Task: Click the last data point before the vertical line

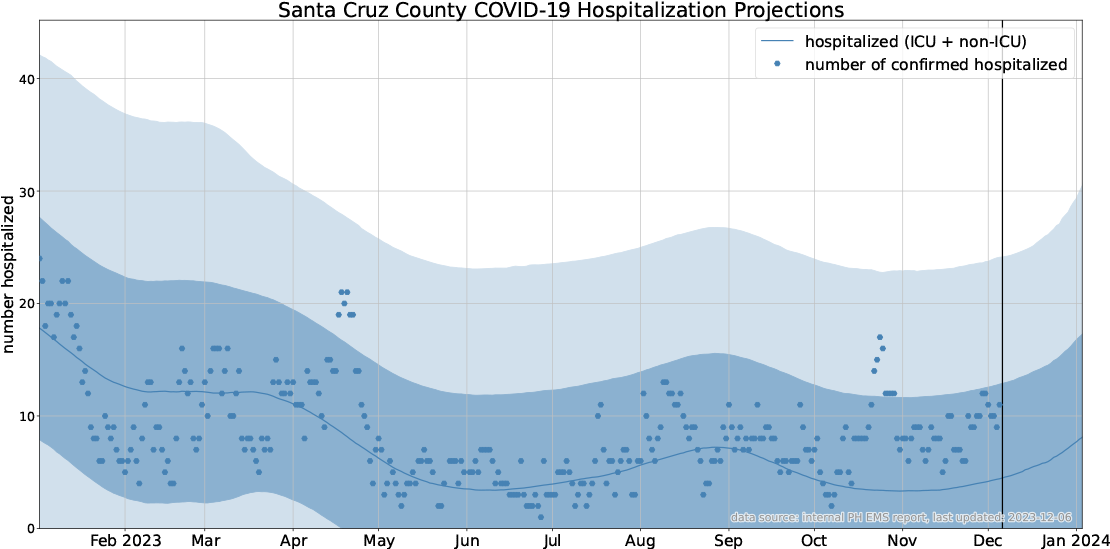Action: click(x=998, y=405)
